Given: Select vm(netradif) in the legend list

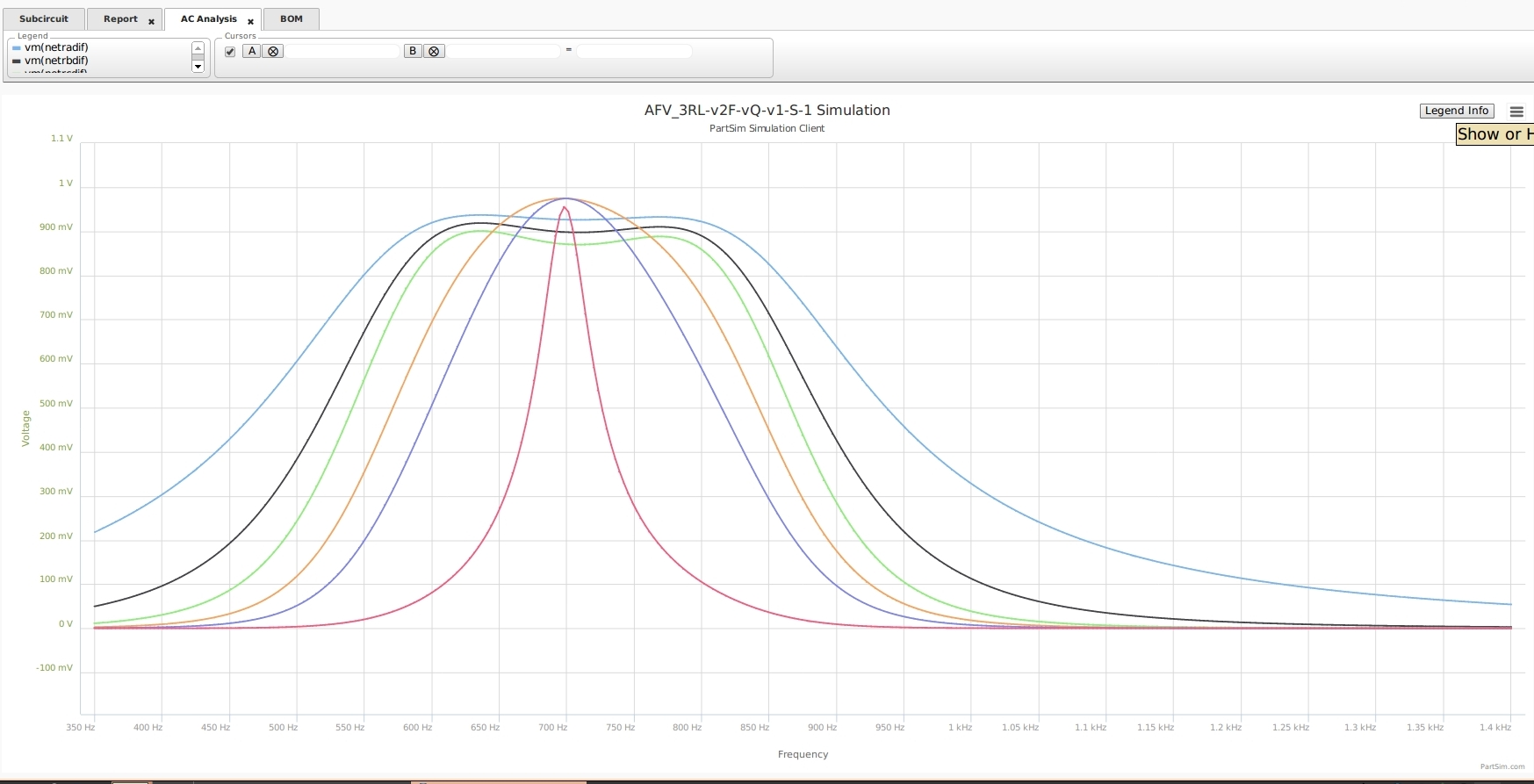Looking at the screenshot, I should click(x=56, y=48).
